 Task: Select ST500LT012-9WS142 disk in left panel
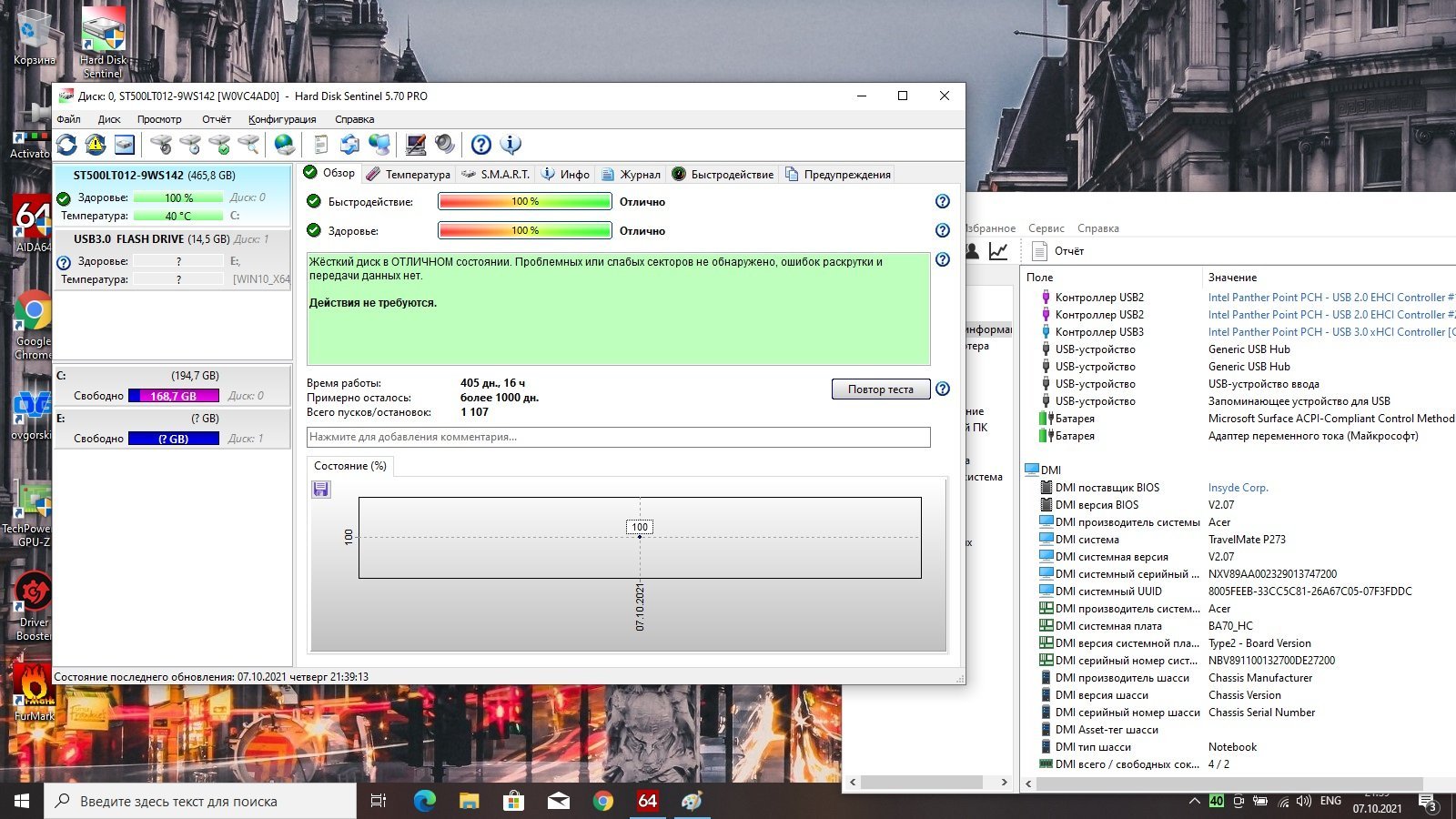(173, 196)
